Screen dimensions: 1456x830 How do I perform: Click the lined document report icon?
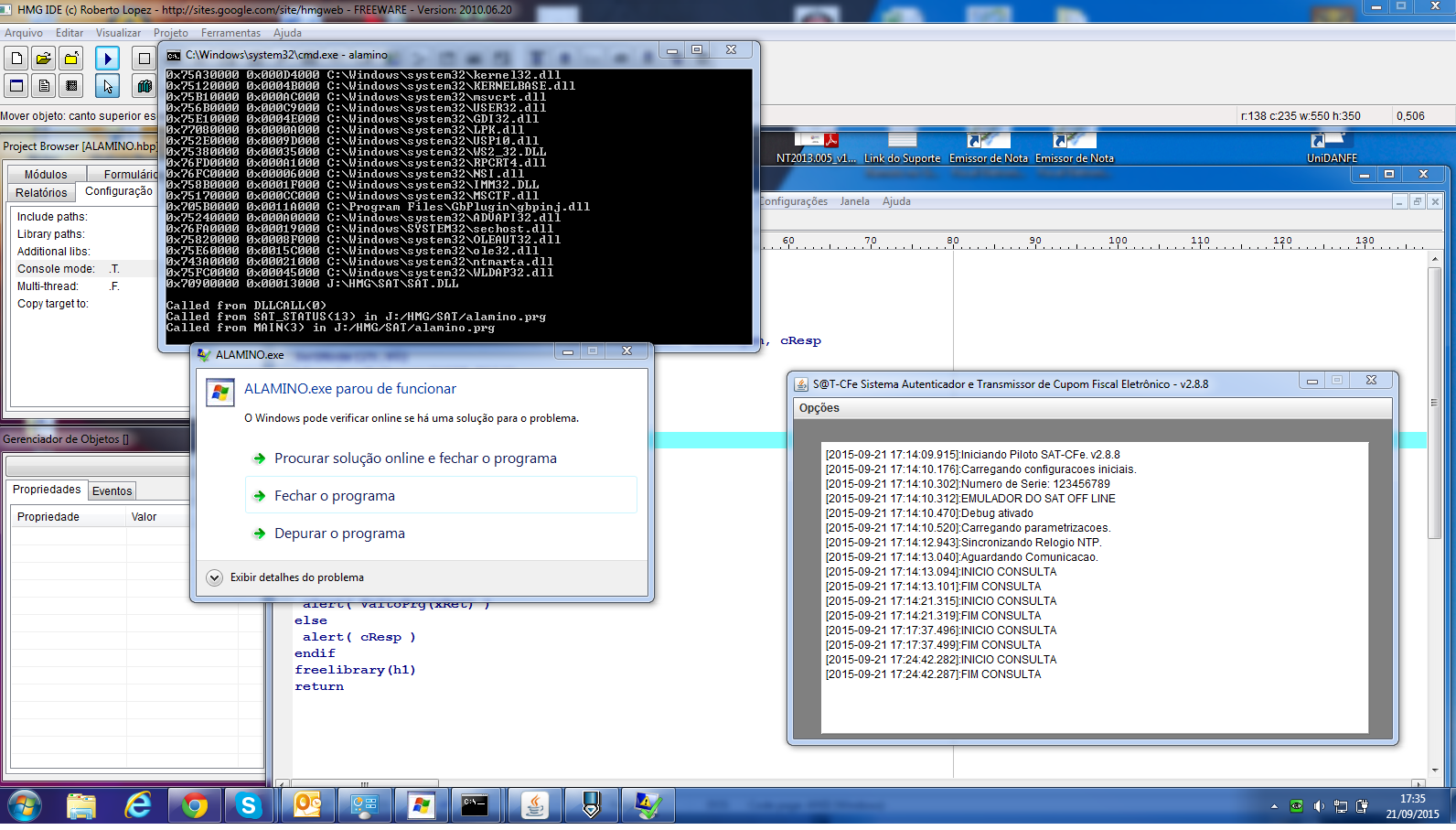(x=43, y=86)
